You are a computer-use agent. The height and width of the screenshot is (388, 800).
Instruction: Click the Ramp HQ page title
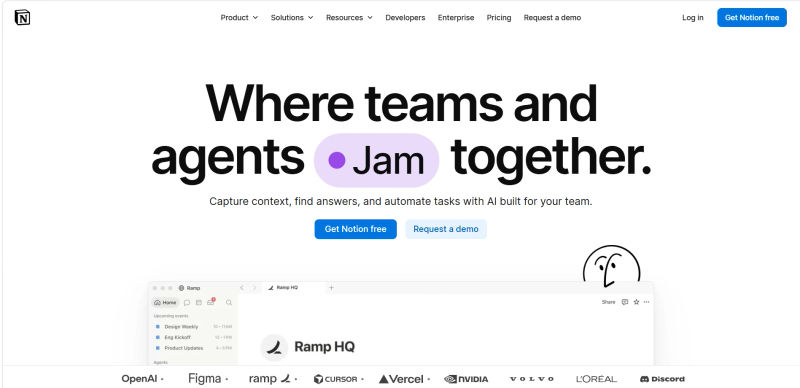(x=324, y=347)
